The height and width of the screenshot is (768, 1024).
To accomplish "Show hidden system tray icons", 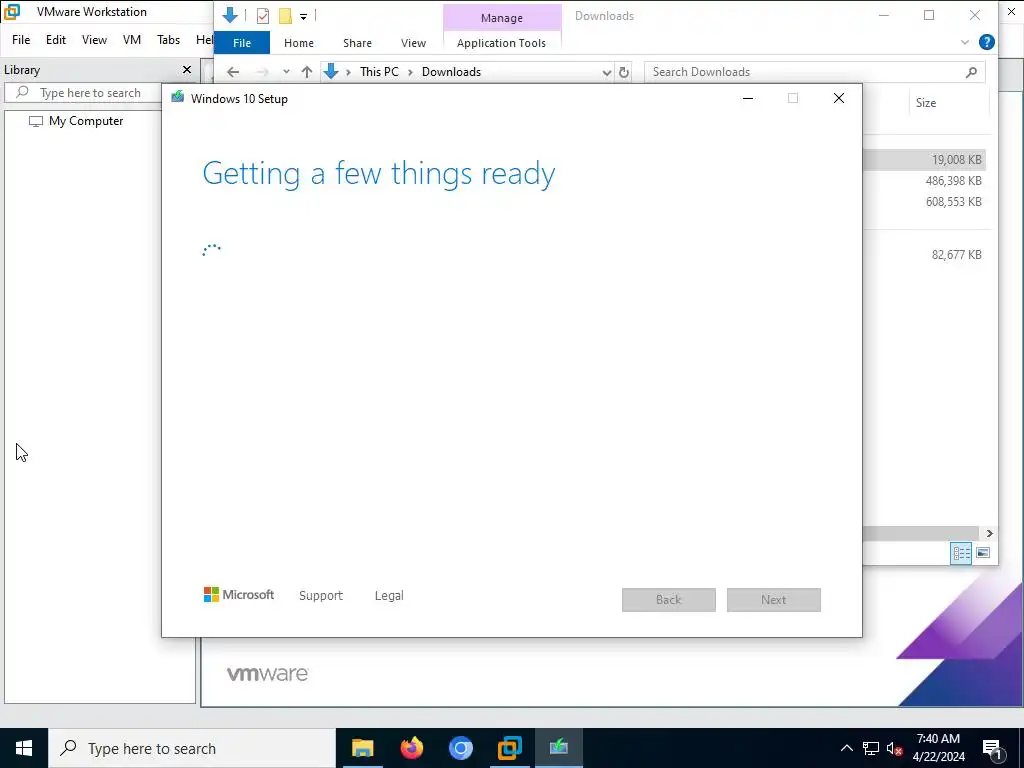I will coord(846,748).
